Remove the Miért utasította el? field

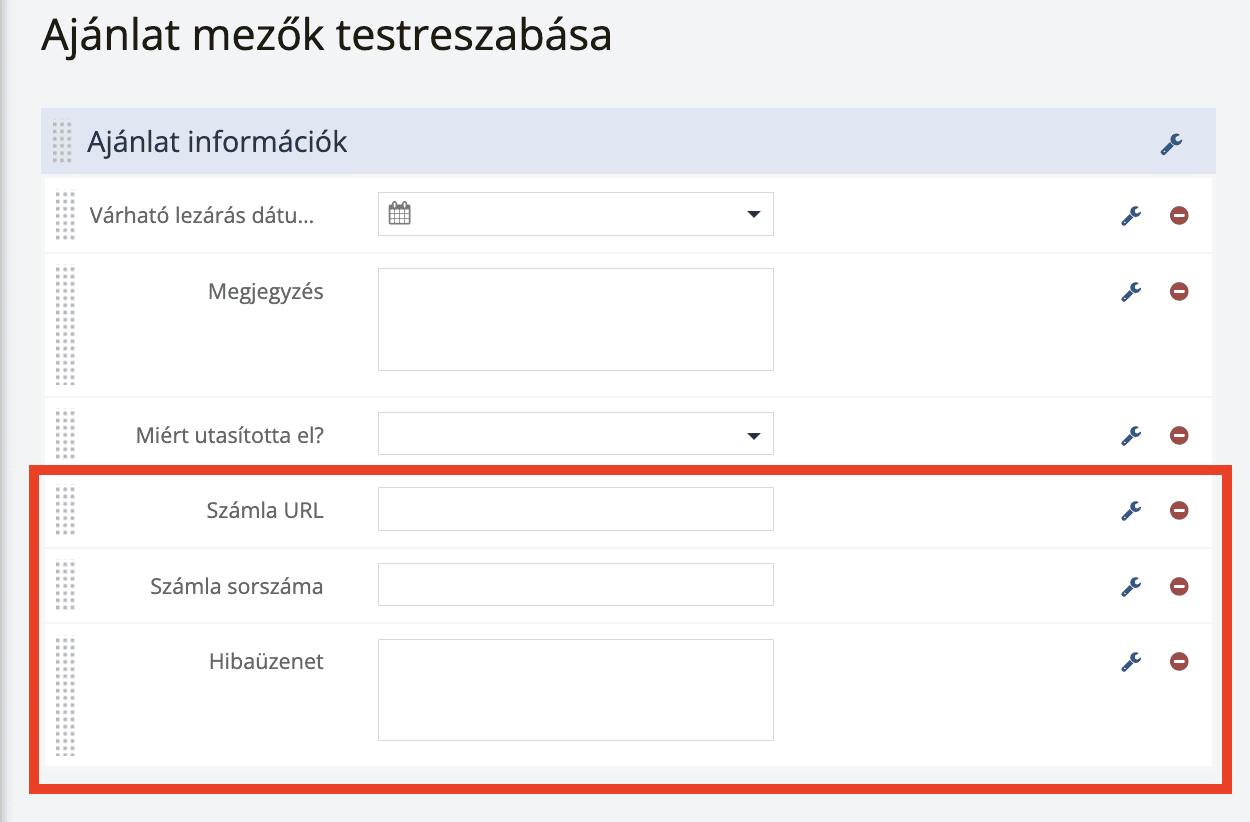coord(1179,435)
